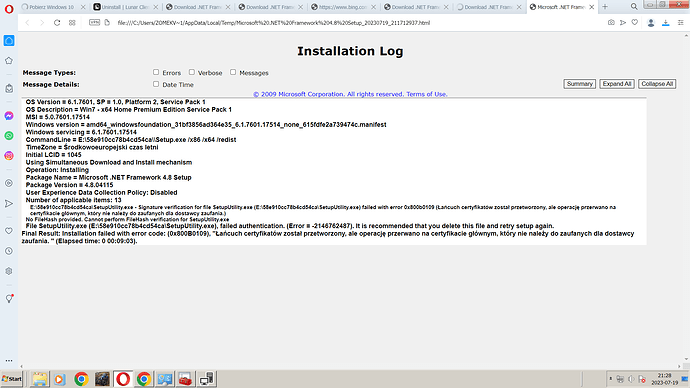Switch to the bing.com tab

(x=343, y=7)
